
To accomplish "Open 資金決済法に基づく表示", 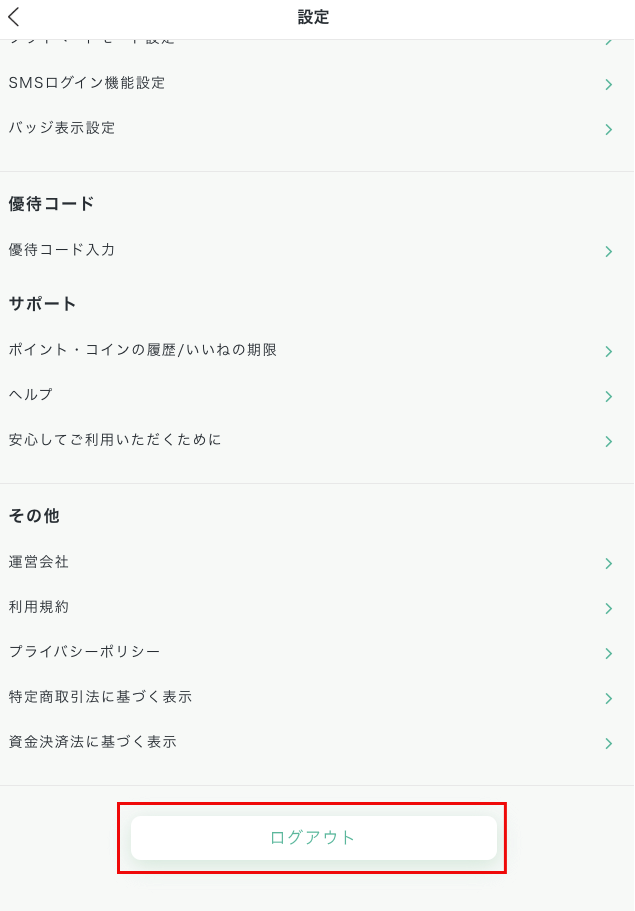I will point(93,742).
